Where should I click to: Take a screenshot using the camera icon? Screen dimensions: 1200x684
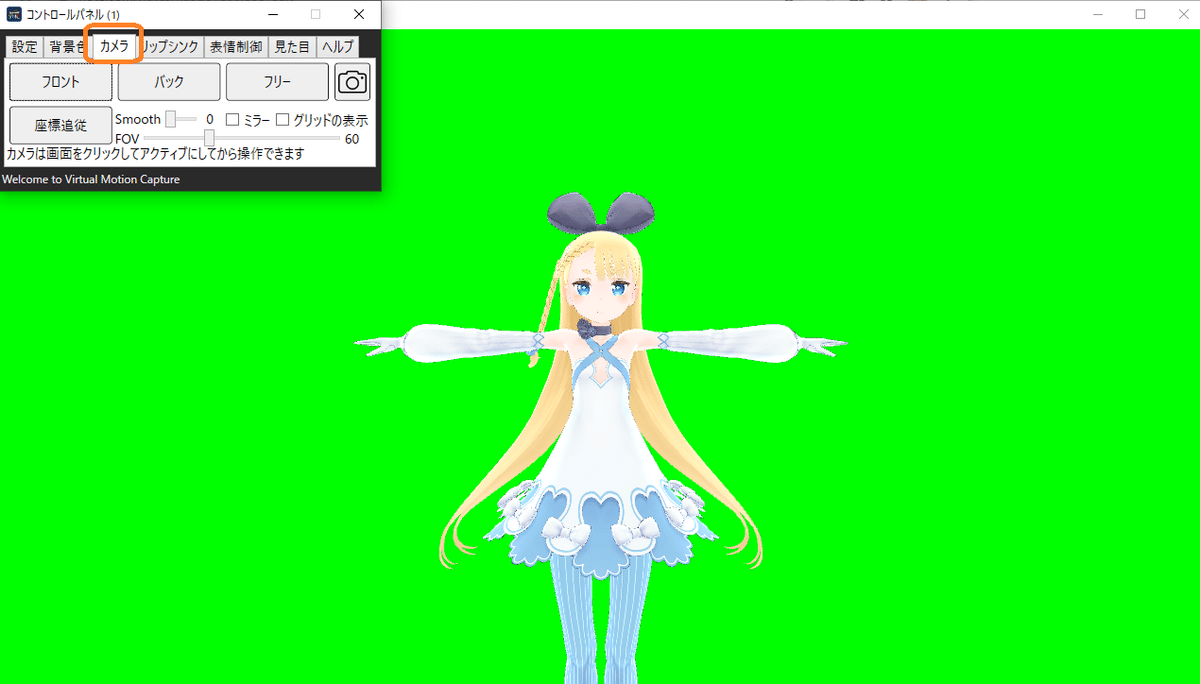point(352,81)
